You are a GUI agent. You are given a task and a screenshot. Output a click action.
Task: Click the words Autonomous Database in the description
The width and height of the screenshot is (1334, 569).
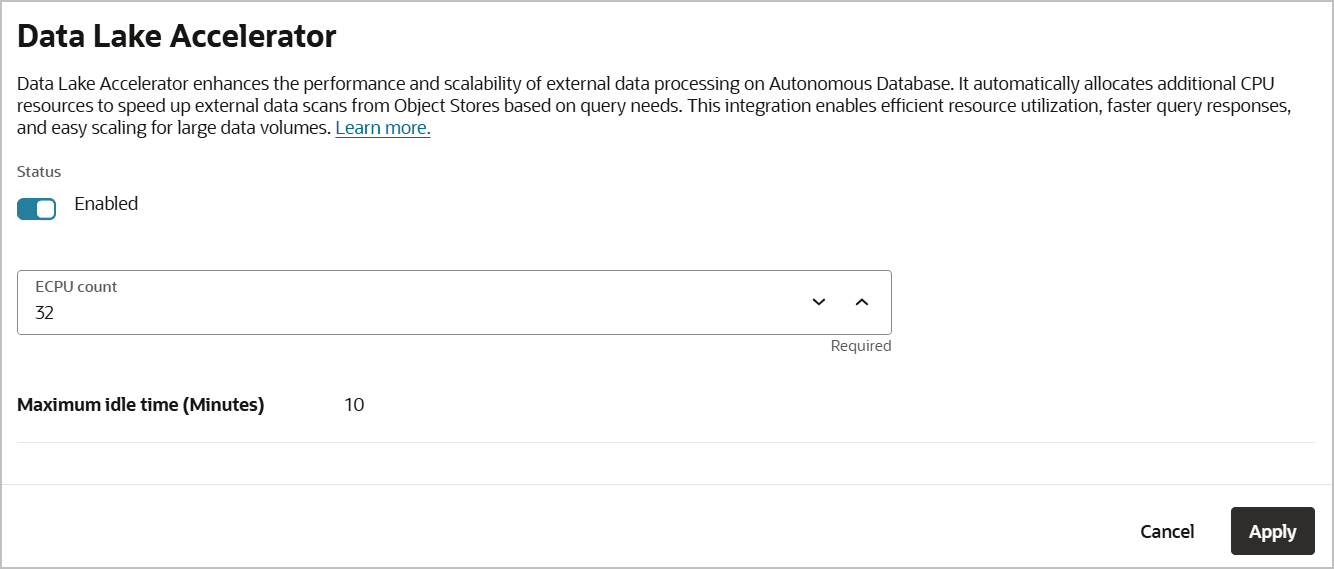[x=856, y=84]
